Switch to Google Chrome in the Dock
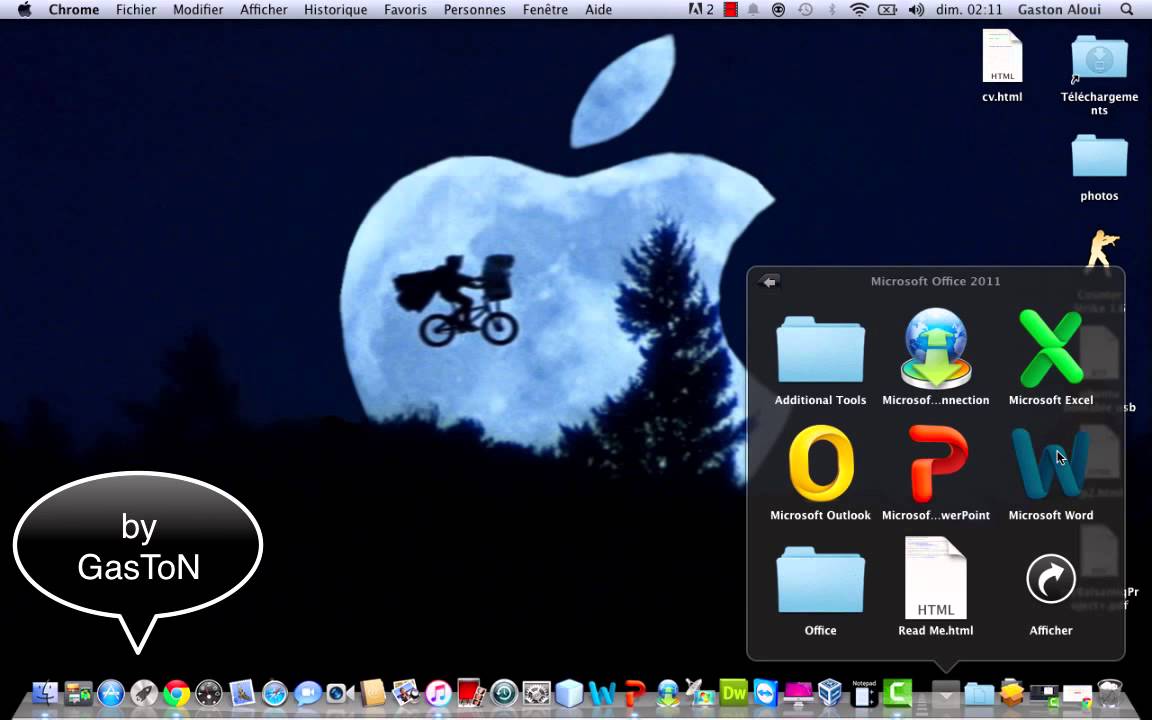 [177, 693]
